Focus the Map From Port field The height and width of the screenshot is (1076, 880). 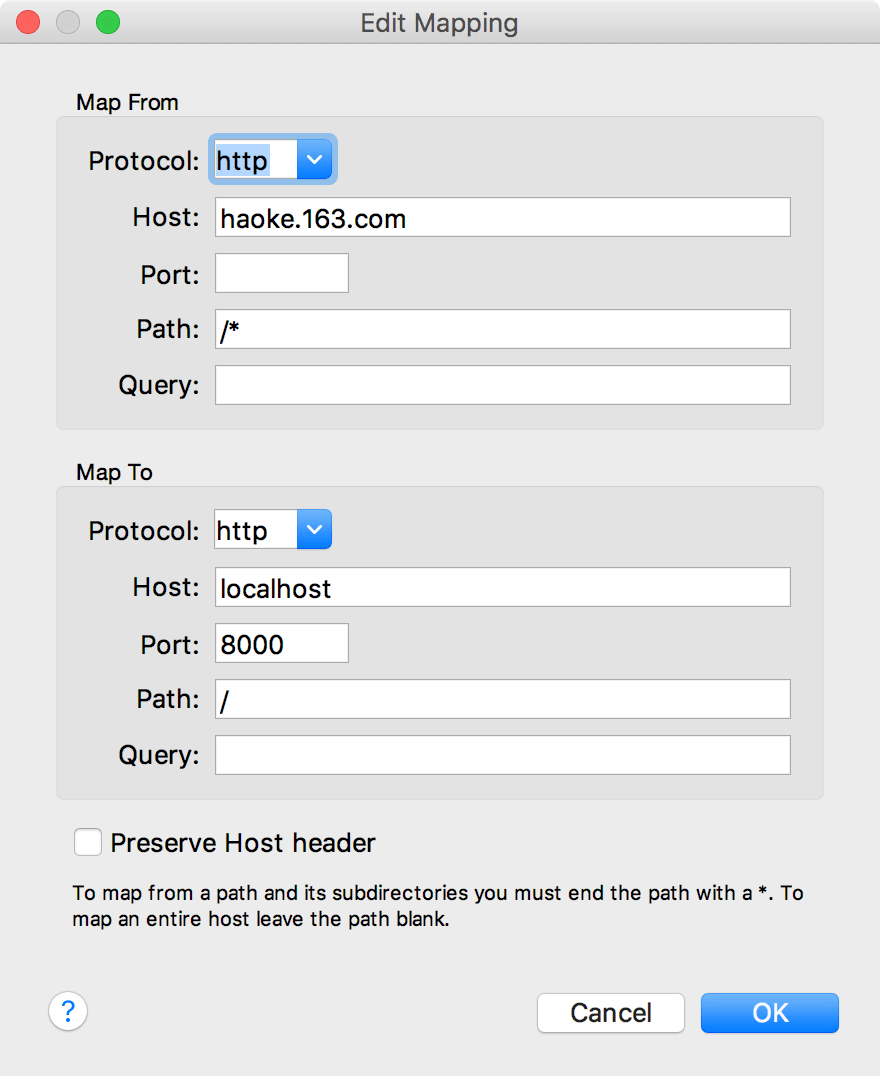pyautogui.click(x=282, y=274)
